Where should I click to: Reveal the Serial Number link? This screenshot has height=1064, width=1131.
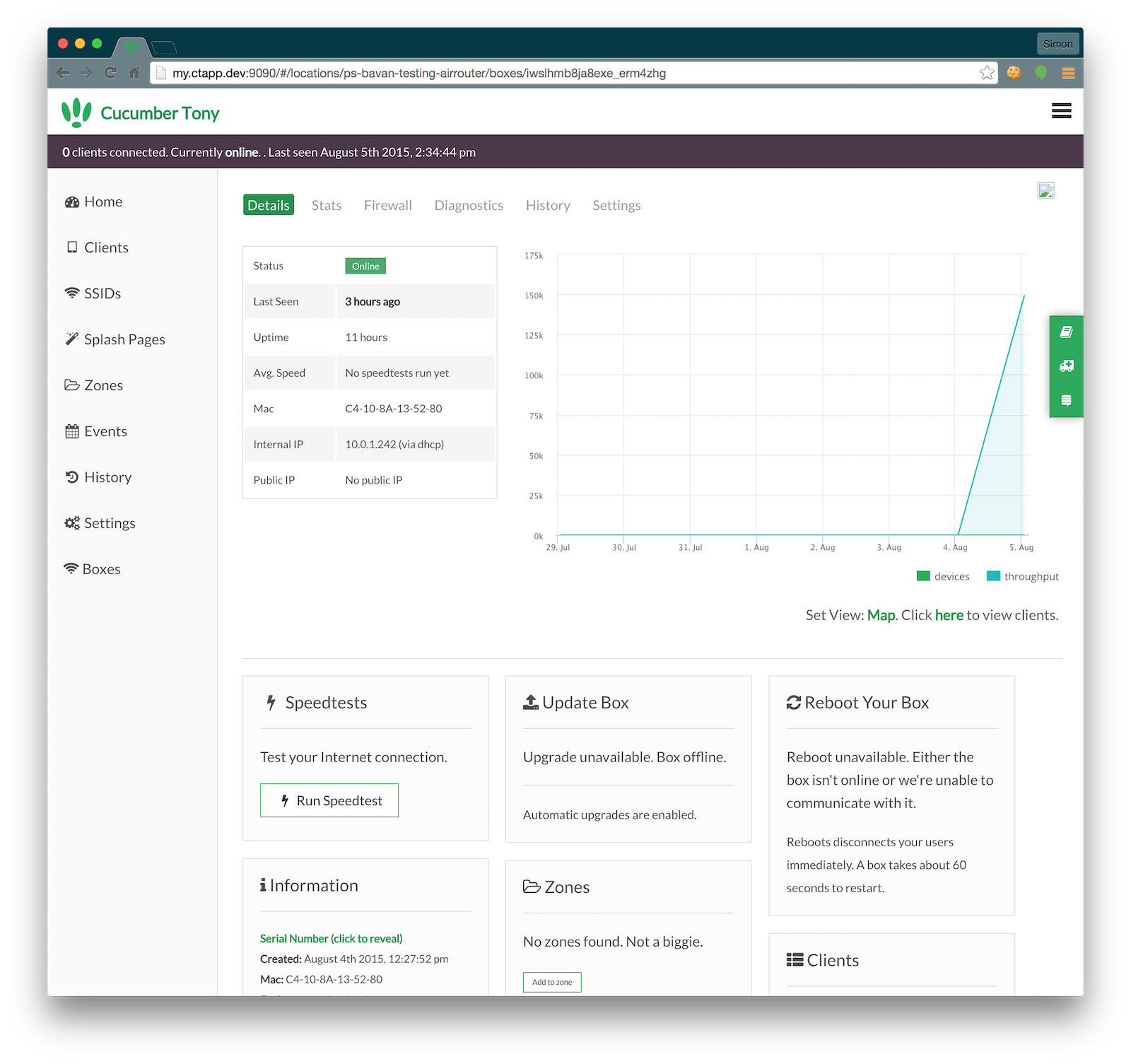point(331,938)
